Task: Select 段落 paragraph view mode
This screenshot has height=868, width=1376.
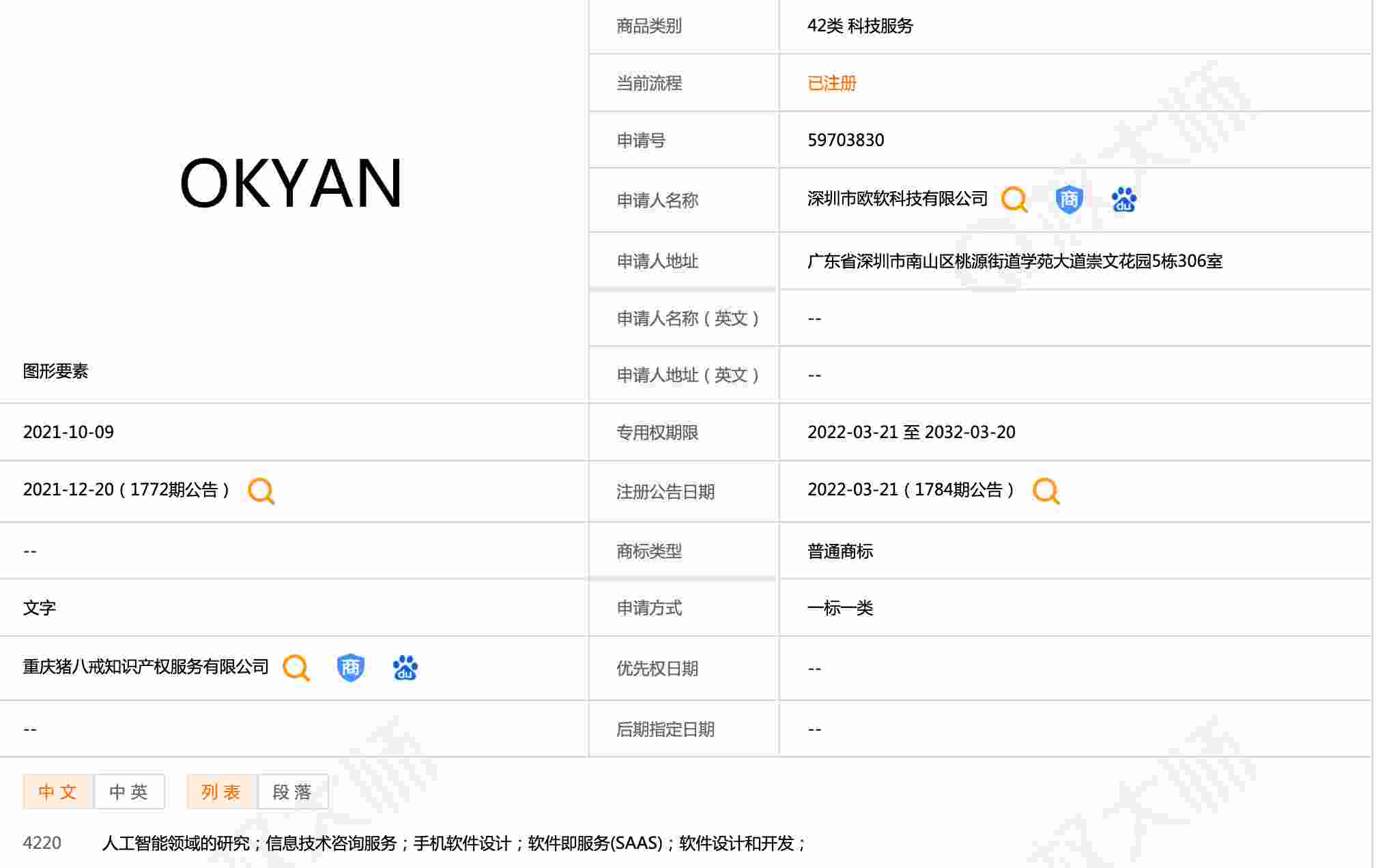Action: (292, 792)
